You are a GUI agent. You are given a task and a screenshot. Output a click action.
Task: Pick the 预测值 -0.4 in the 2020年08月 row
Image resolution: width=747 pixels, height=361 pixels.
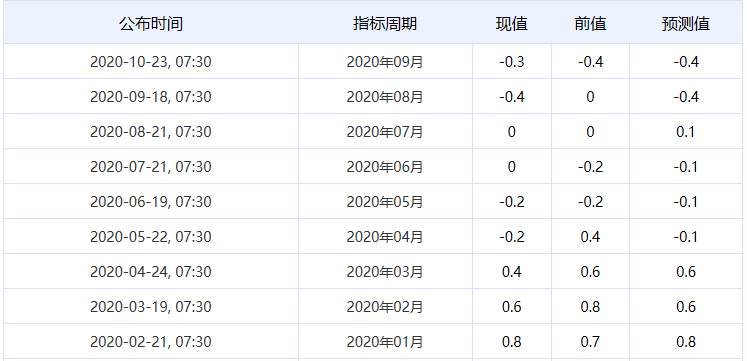point(686,97)
